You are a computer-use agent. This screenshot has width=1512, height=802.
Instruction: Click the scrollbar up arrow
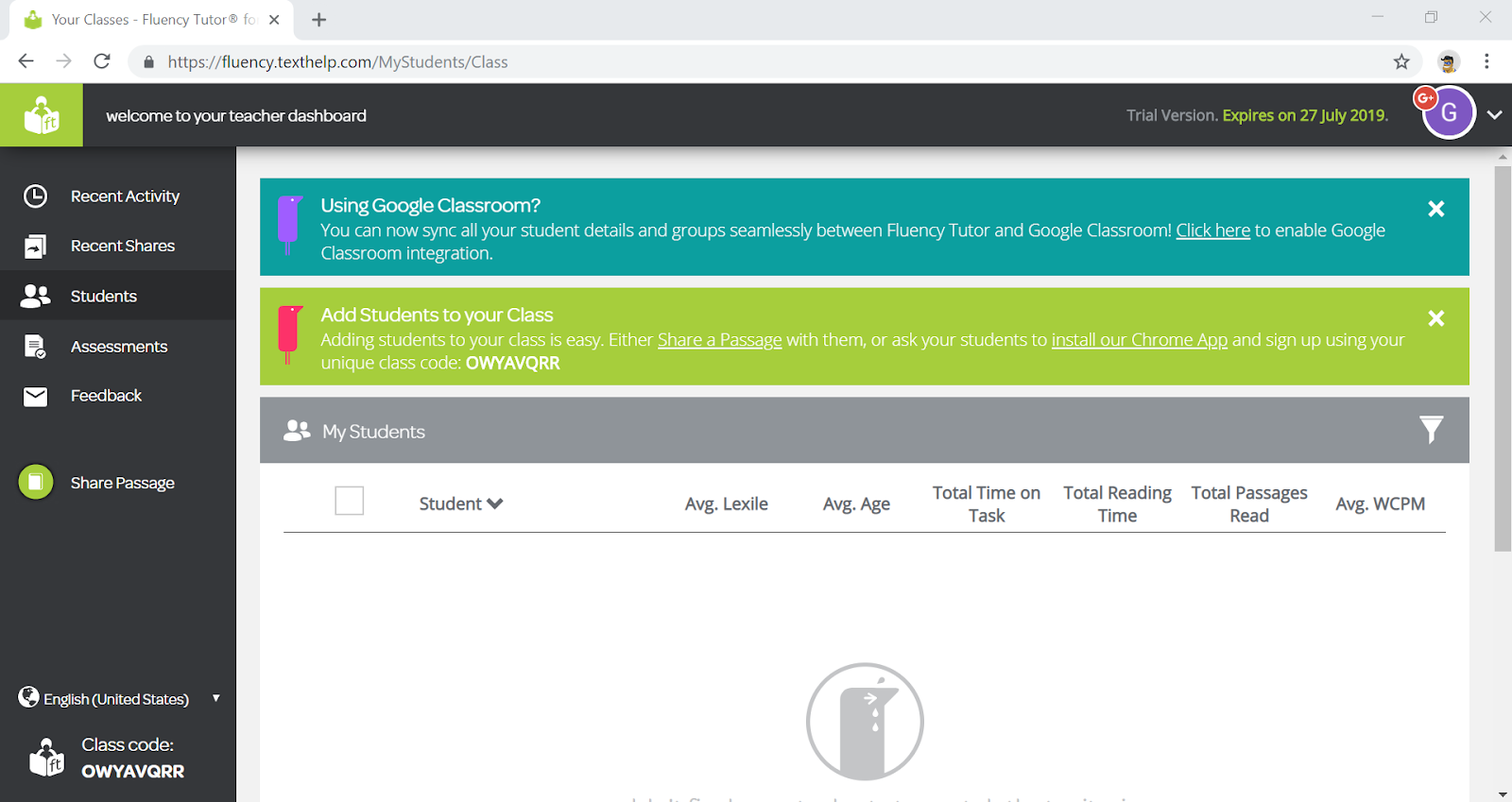click(x=1503, y=156)
